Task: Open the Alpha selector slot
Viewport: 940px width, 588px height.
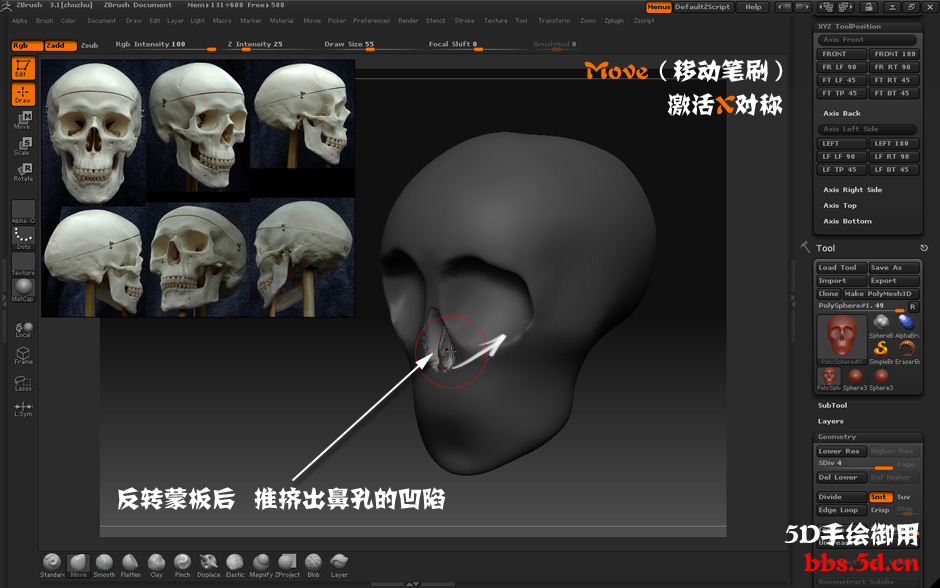Action: coord(23,212)
